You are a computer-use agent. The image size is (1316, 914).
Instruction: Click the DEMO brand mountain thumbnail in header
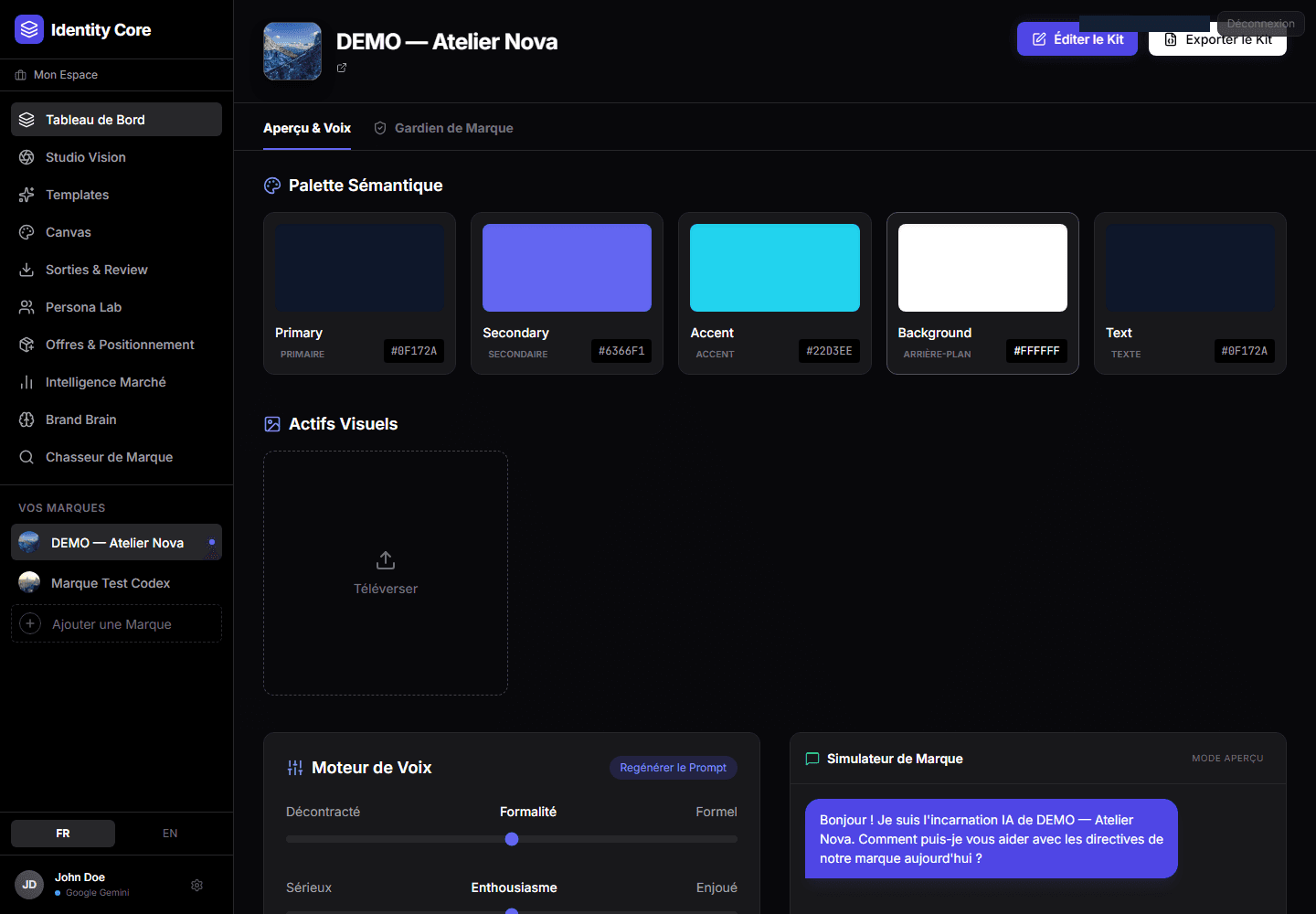tap(292, 51)
